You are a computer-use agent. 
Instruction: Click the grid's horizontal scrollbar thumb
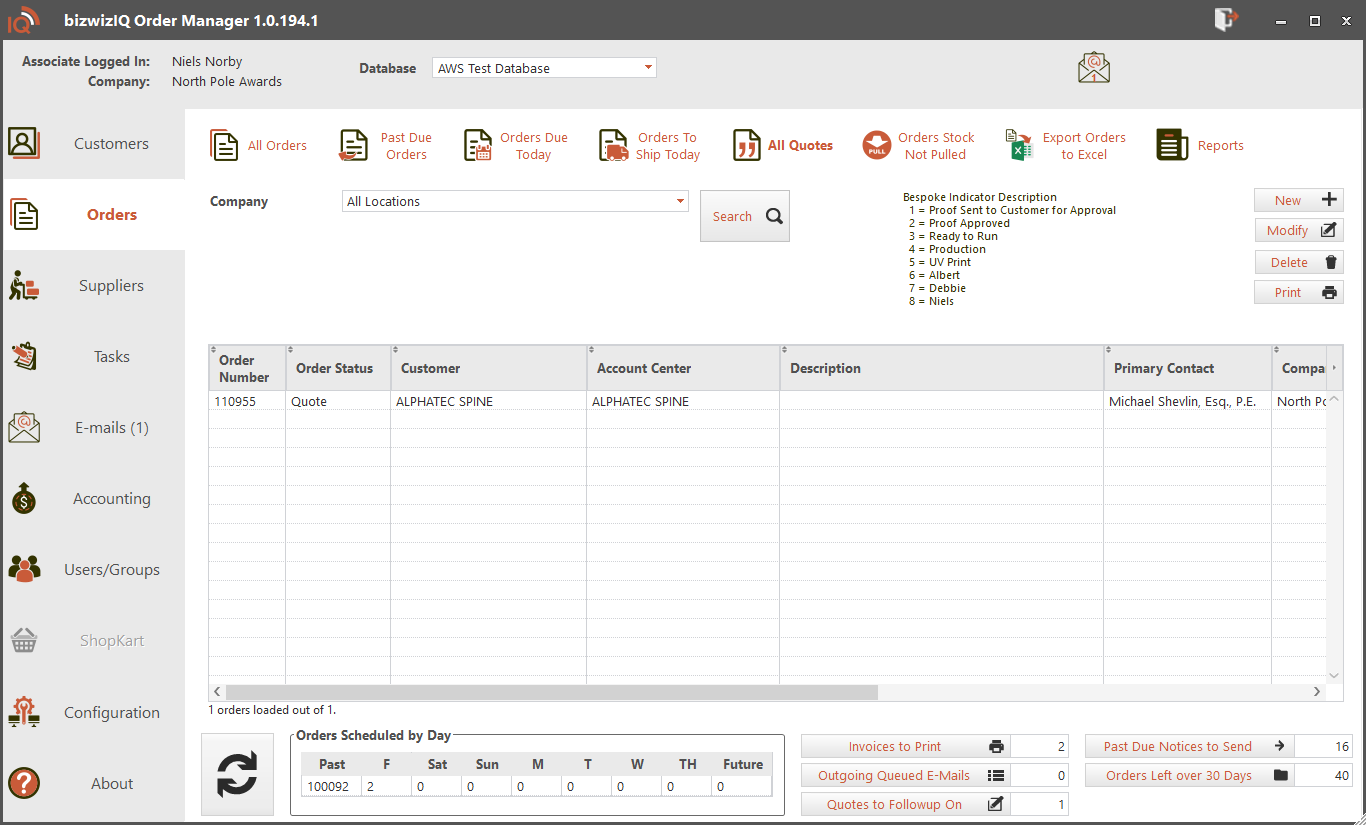[551, 692]
